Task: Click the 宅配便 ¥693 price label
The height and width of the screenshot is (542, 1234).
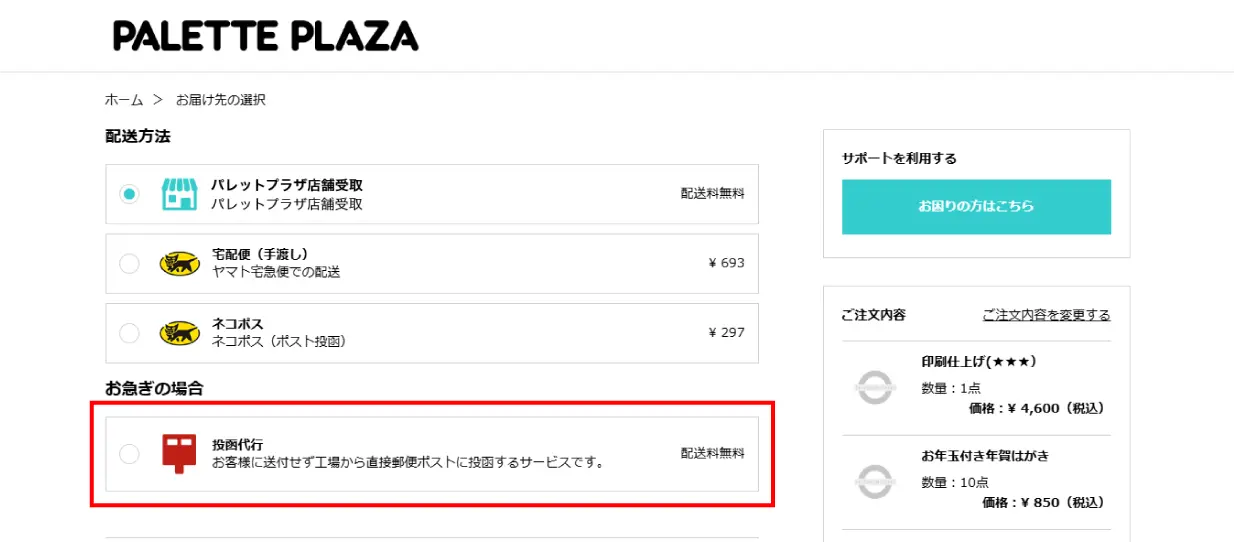Action: [726, 264]
